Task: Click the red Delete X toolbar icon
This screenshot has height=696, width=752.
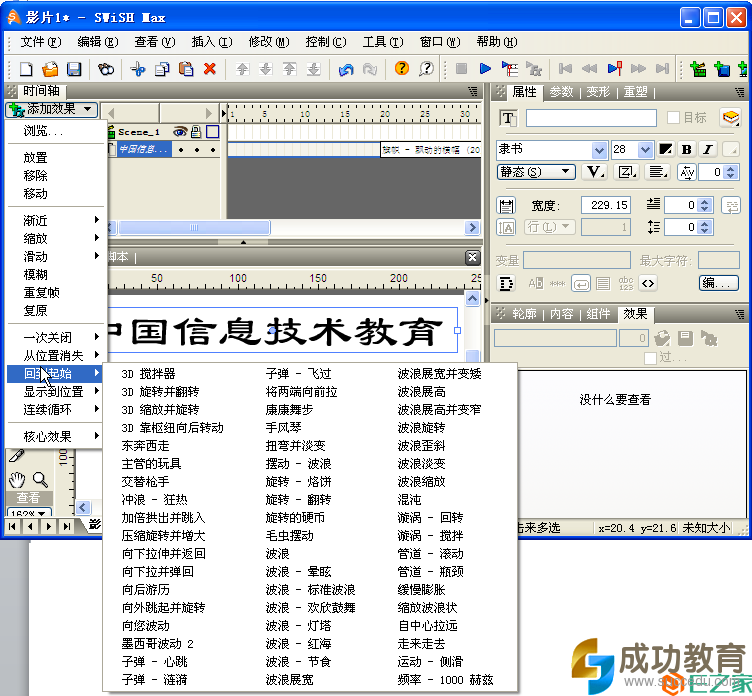Action: [x=210, y=69]
